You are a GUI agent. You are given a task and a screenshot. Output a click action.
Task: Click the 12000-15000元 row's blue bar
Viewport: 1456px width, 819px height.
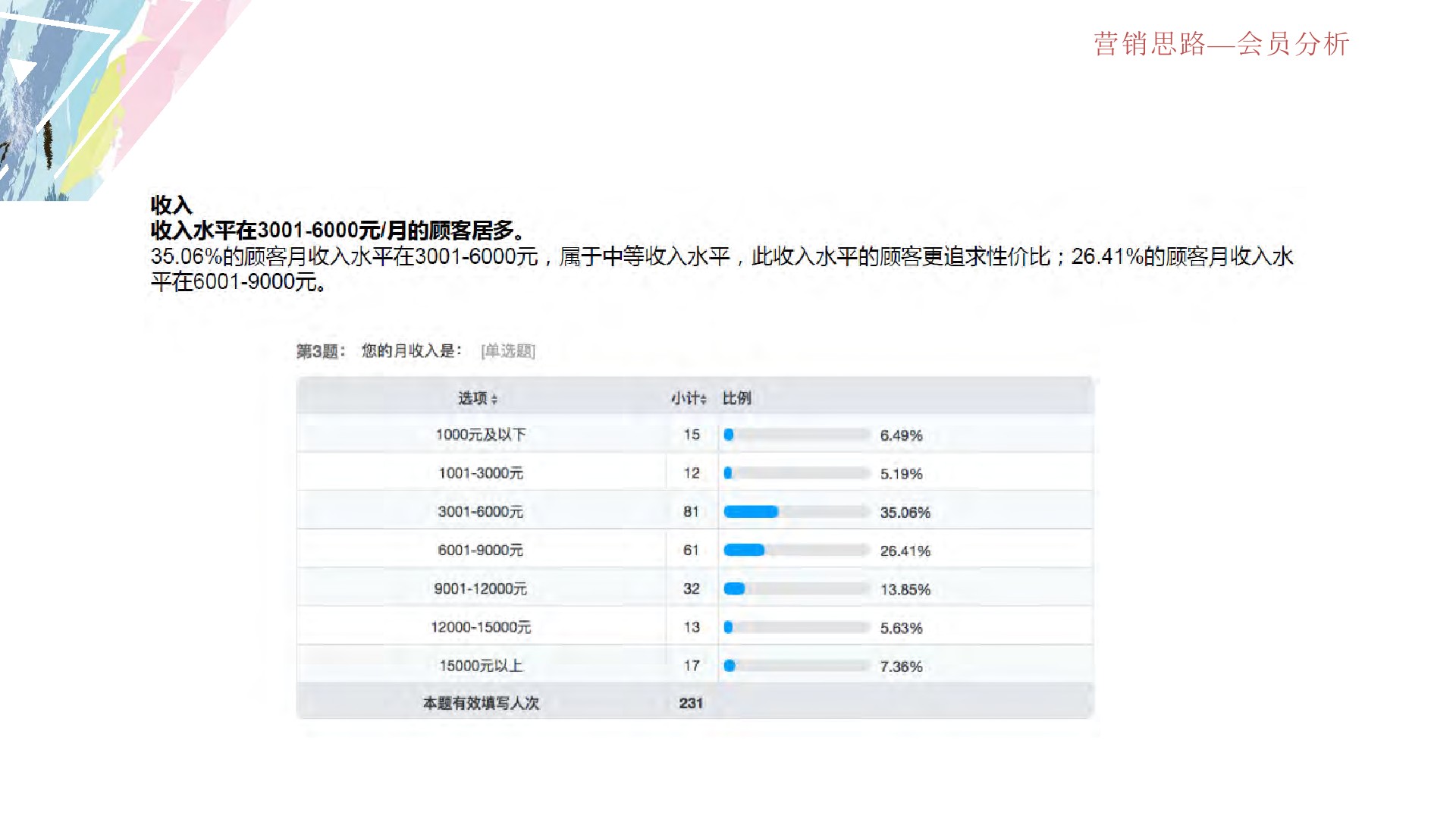[730, 627]
